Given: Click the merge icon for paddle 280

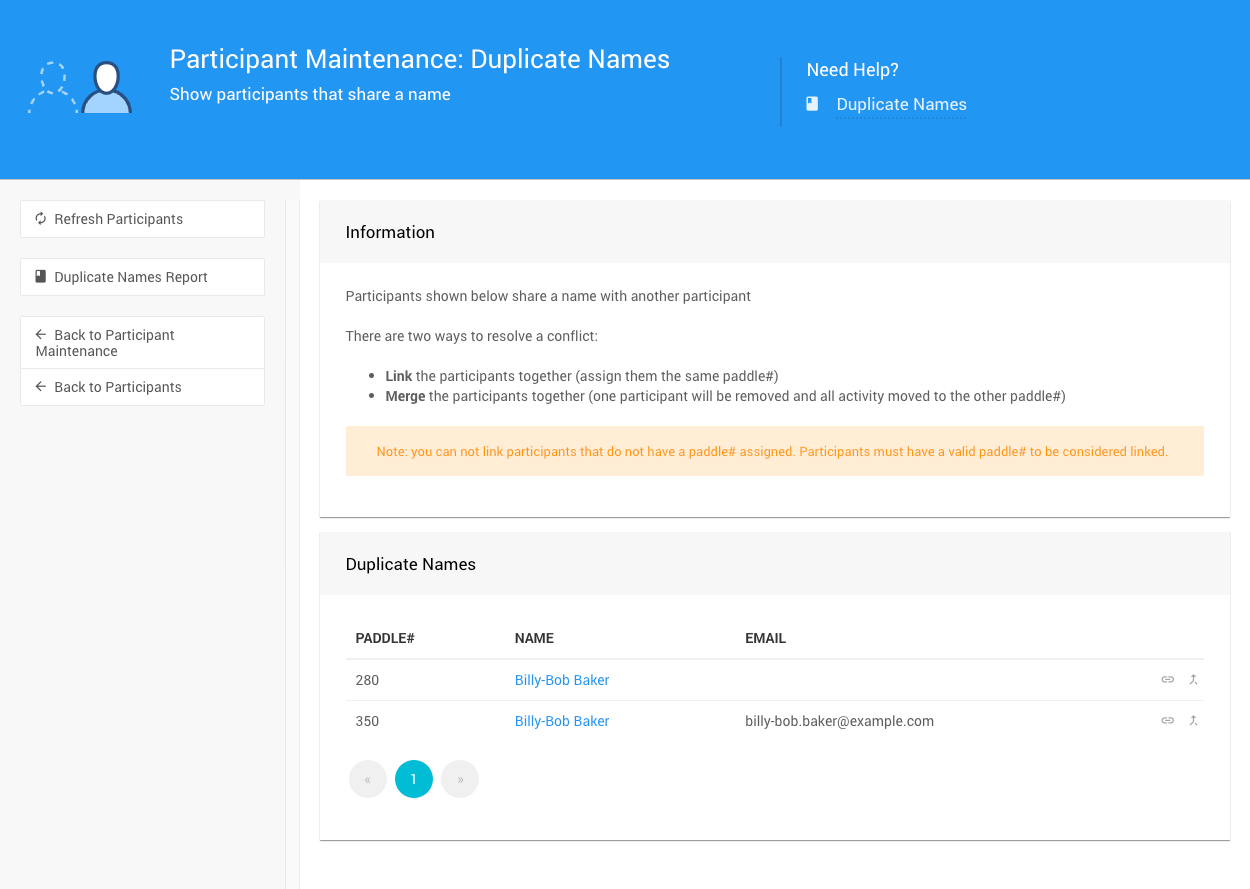Looking at the screenshot, I should tap(1193, 680).
